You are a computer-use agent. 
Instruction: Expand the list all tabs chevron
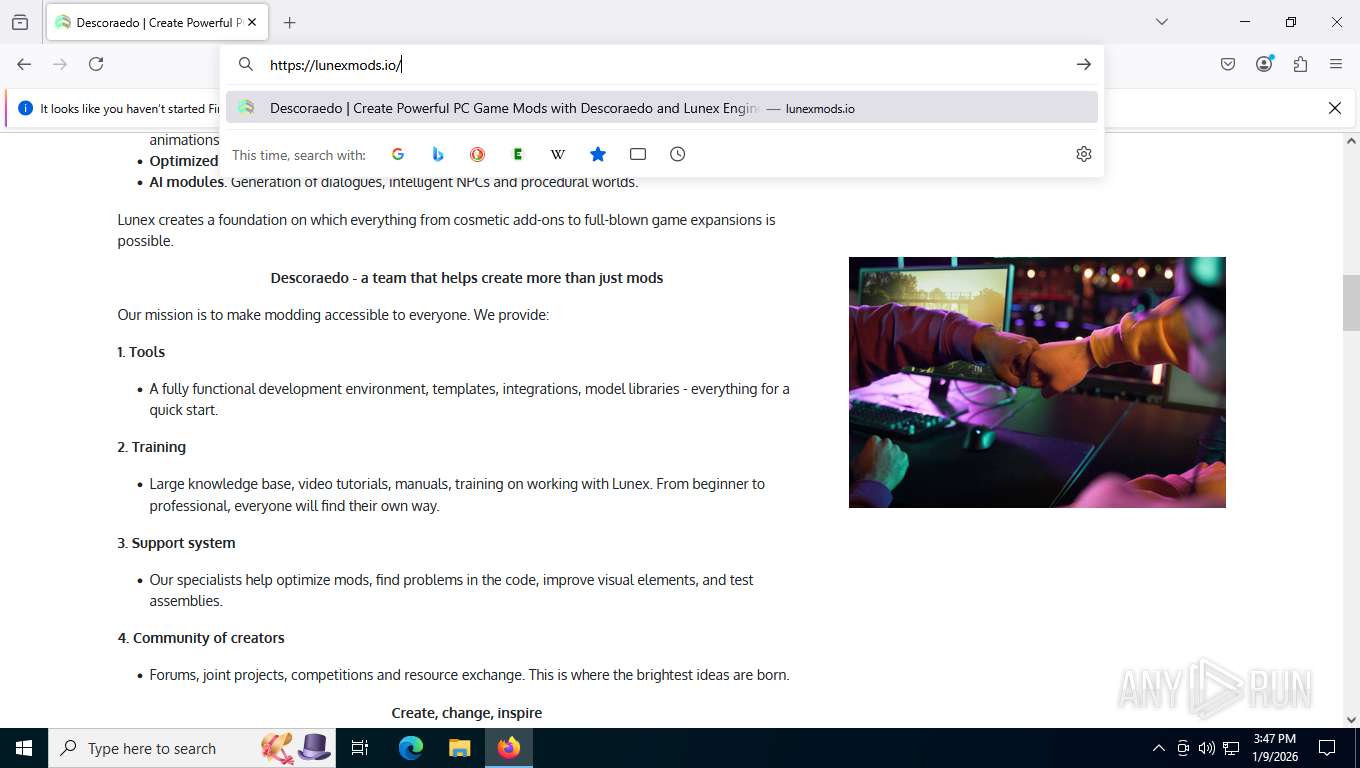pyautogui.click(x=1161, y=22)
